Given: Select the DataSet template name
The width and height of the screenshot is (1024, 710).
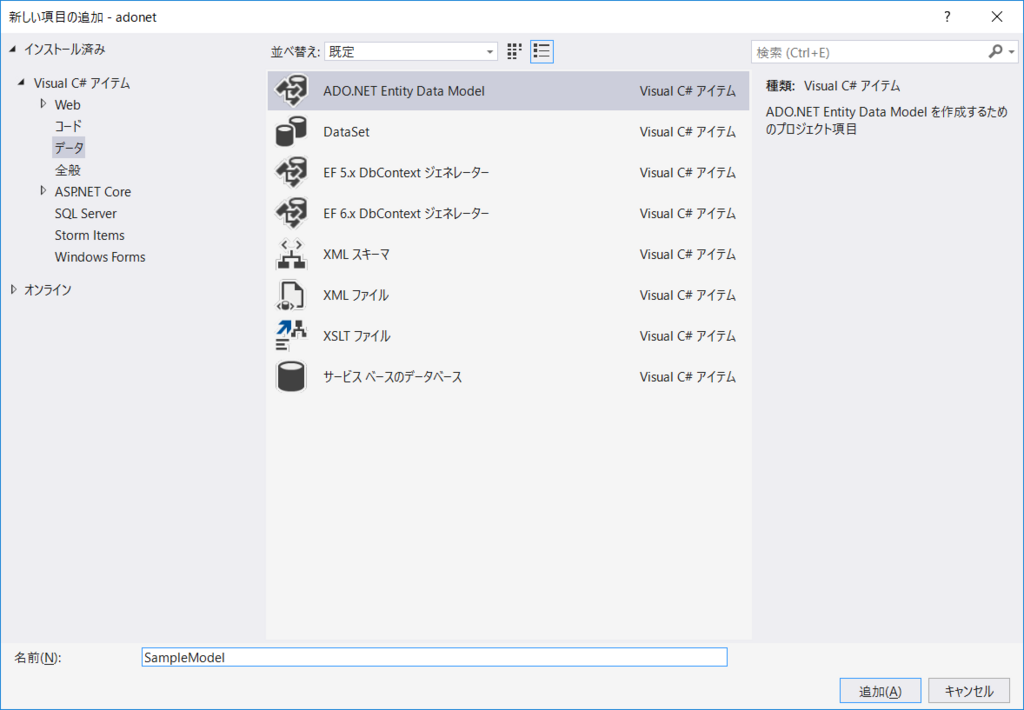Looking at the screenshot, I should [x=346, y=131].
